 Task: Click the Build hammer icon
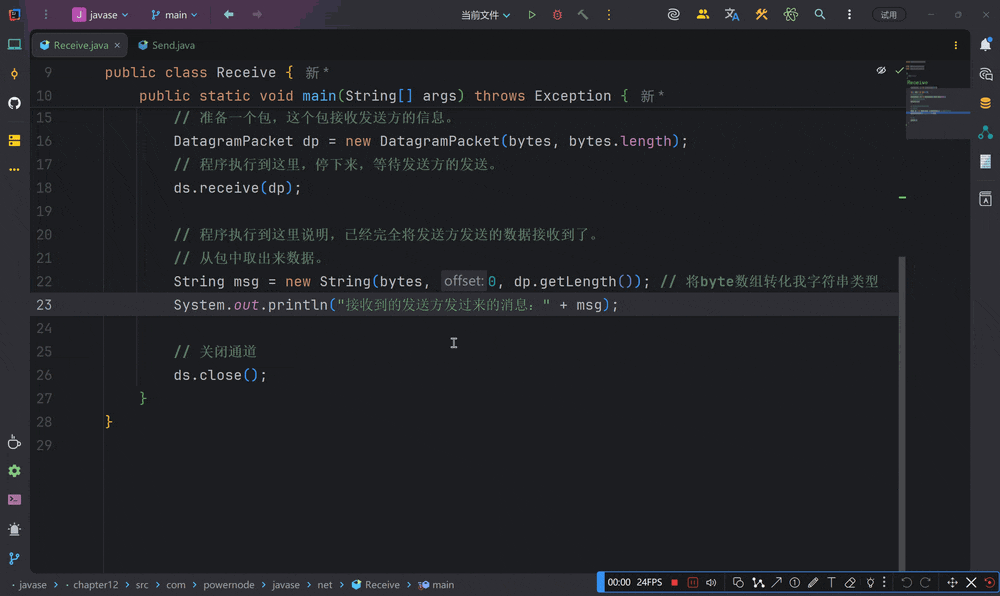click(x=583, y=15)
